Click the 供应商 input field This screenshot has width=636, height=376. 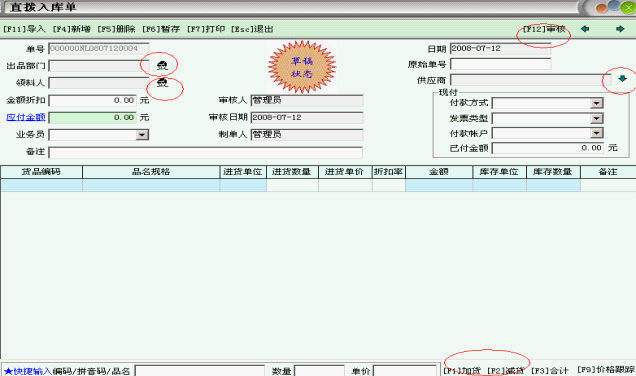531,80
